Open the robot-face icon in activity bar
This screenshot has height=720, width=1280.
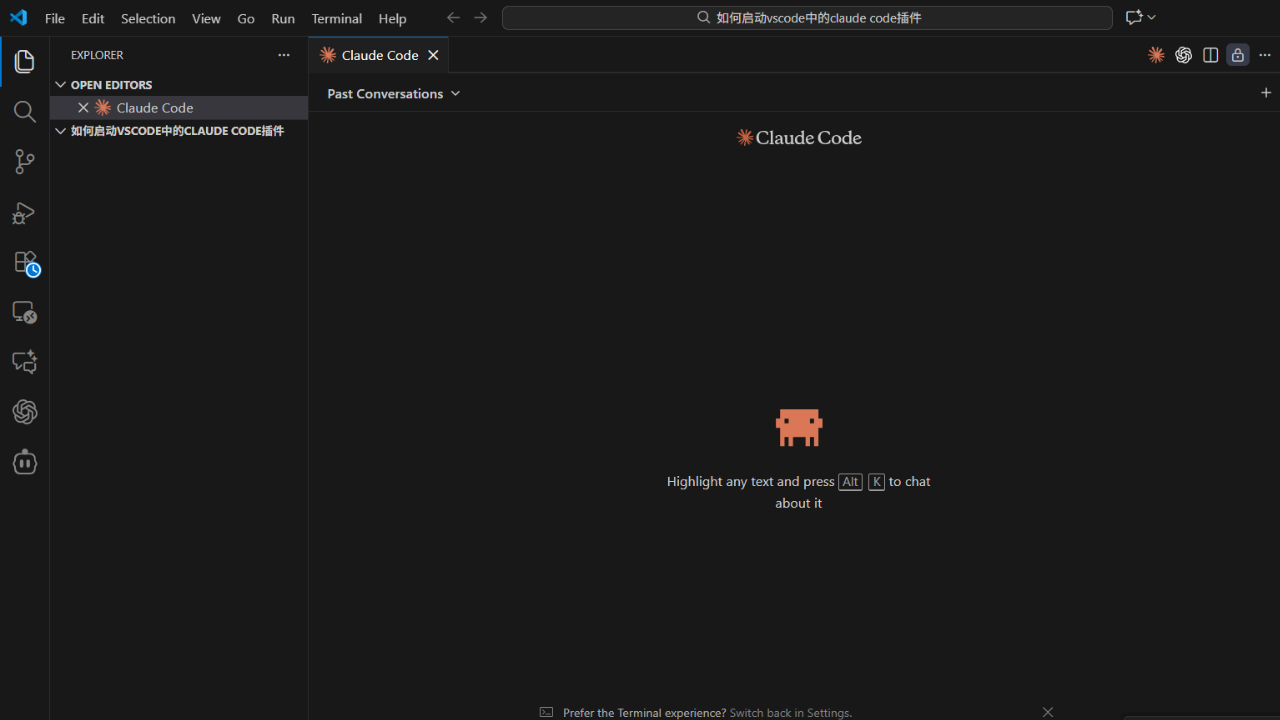[x=25, y=462]
